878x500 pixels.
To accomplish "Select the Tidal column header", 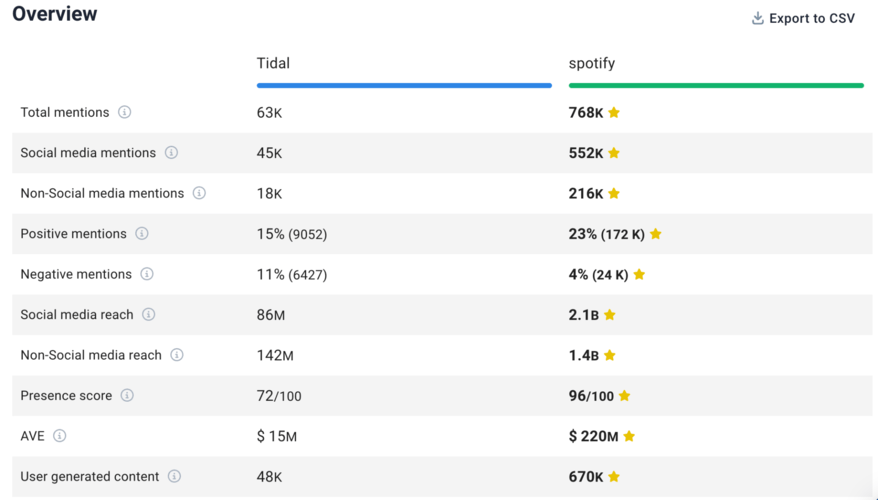I will pos(273,63).
